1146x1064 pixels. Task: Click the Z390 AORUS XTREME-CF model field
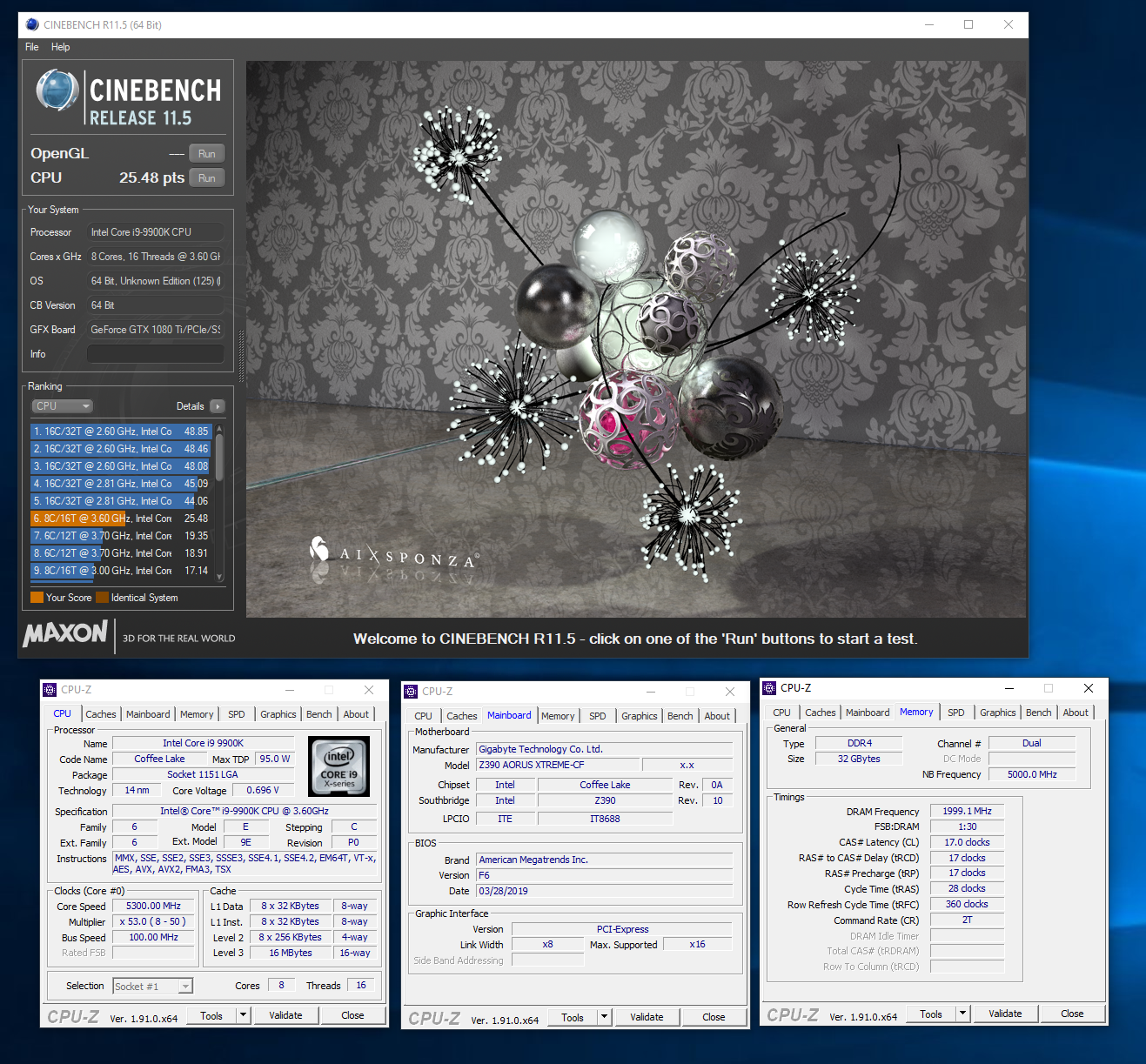558,765
